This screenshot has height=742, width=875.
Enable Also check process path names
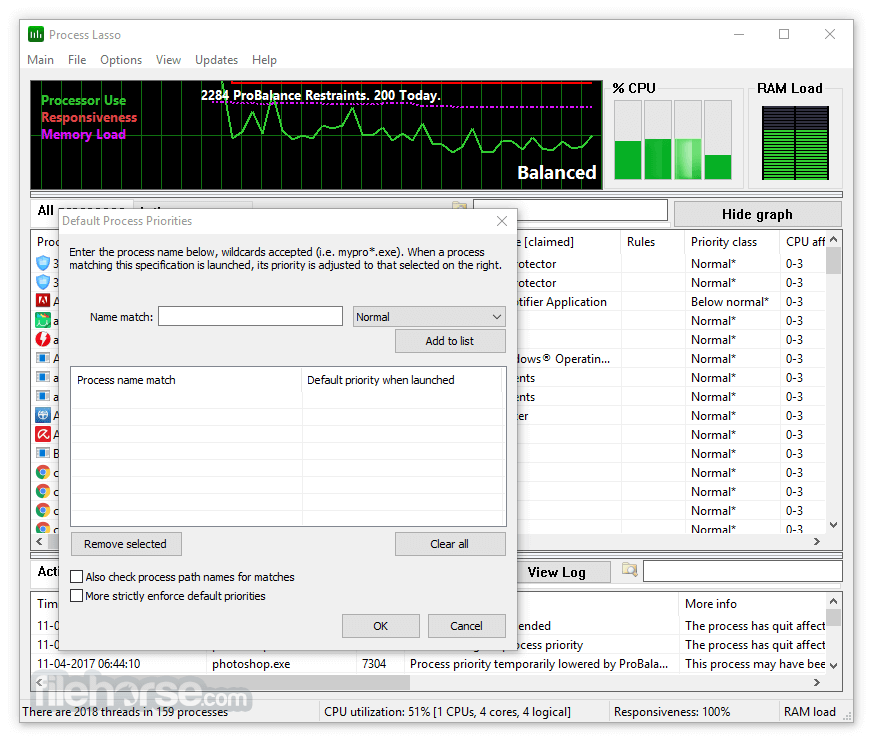[77, 577]
